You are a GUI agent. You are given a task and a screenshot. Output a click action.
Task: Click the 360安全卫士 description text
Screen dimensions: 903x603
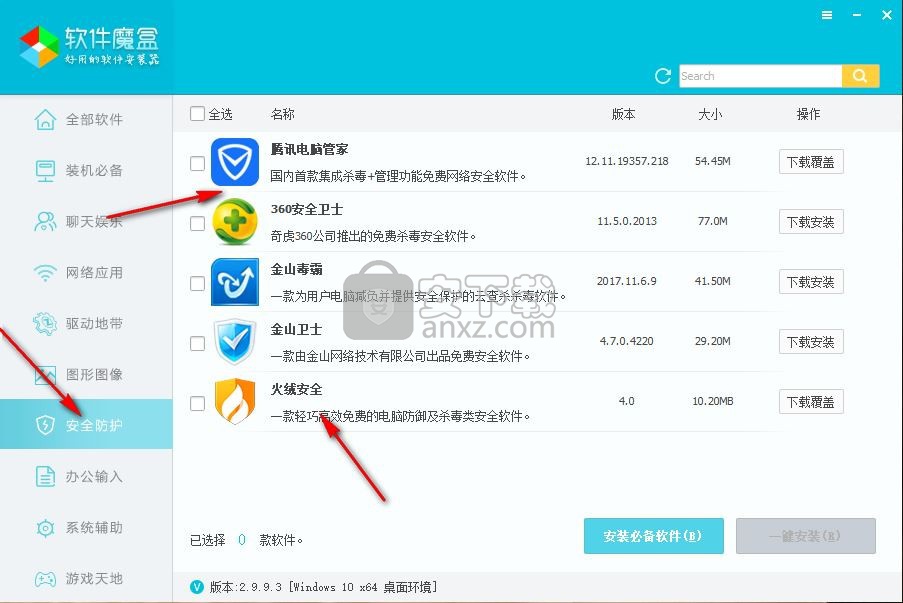(373, 236)
